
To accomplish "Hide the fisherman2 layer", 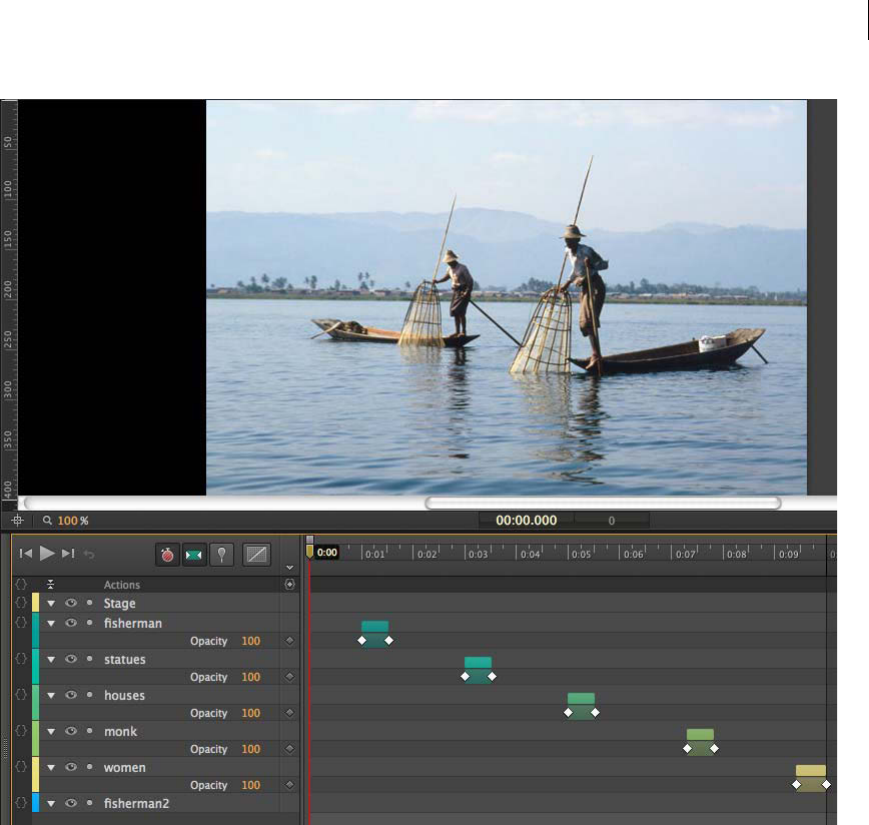I will [71, 803].
